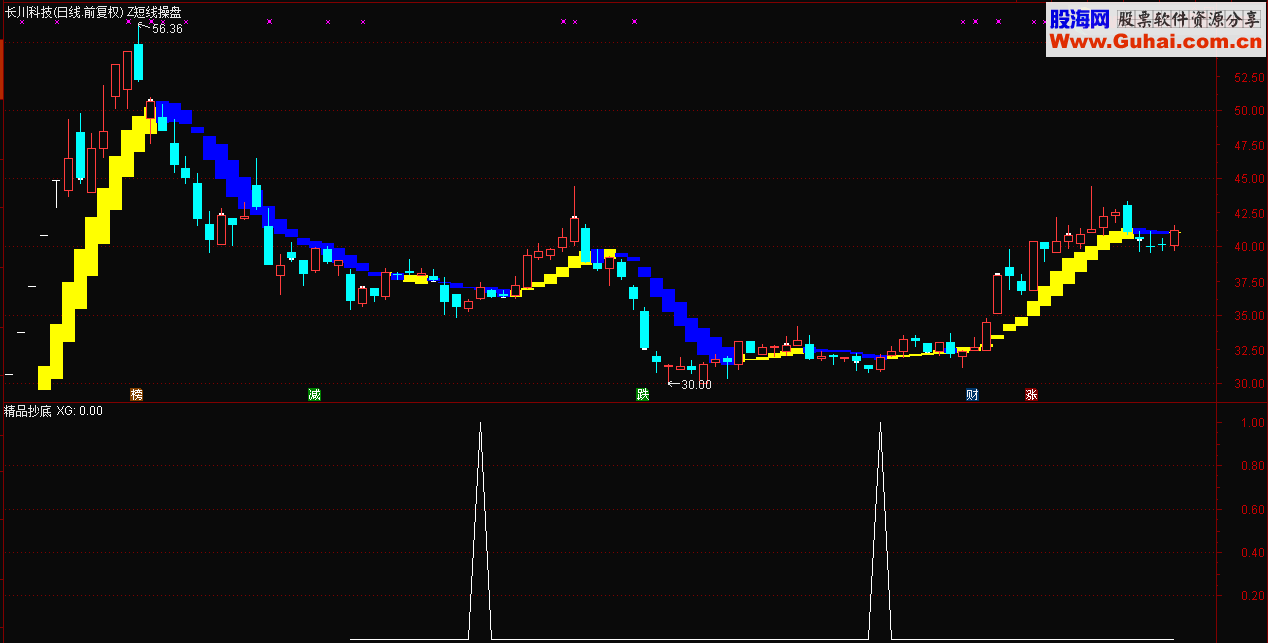Open the green 减 info marker

click(x=314, y=394)
